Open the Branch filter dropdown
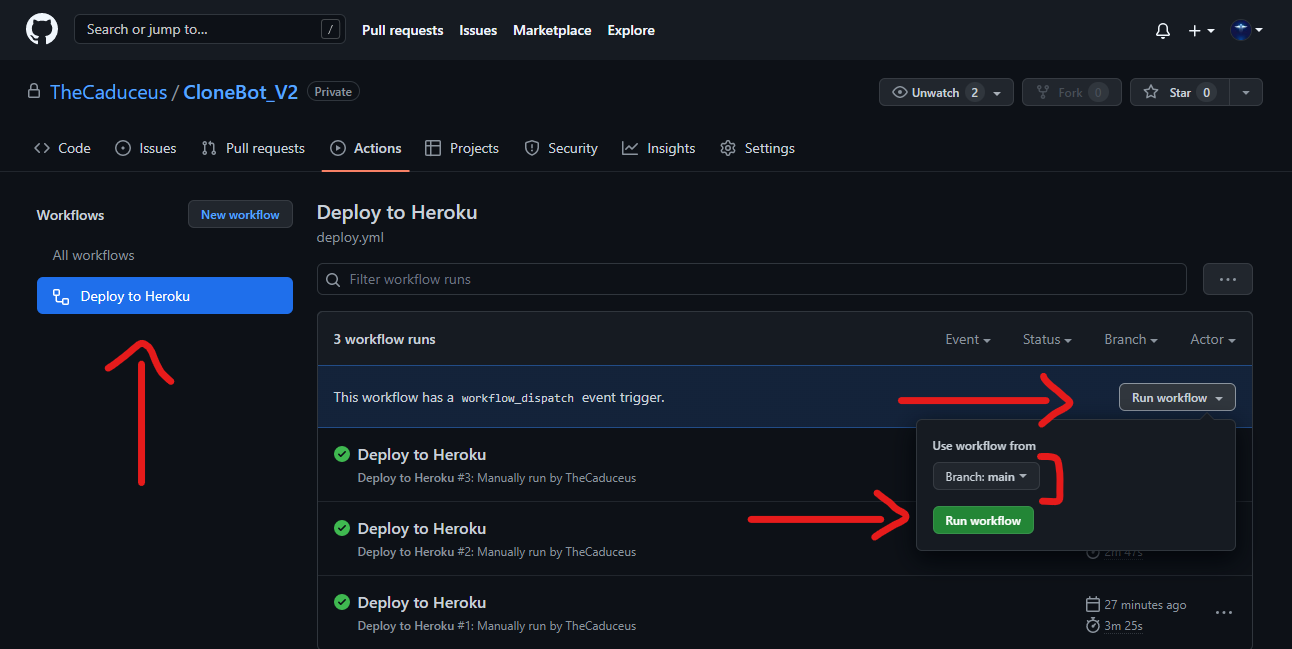Viewport: 1292px width, 649px height. [x=1131, y=340]
